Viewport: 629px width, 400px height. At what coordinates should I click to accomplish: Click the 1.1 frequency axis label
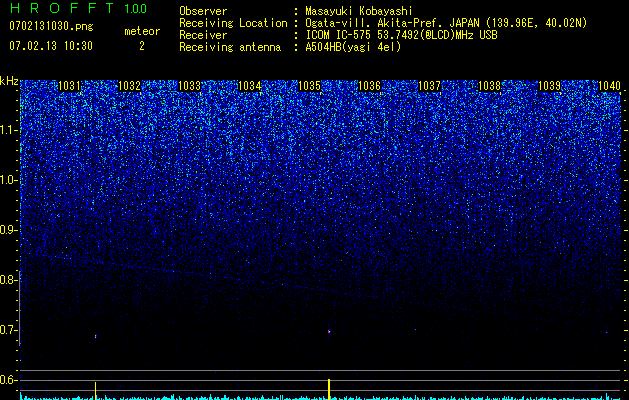point(8,130)
